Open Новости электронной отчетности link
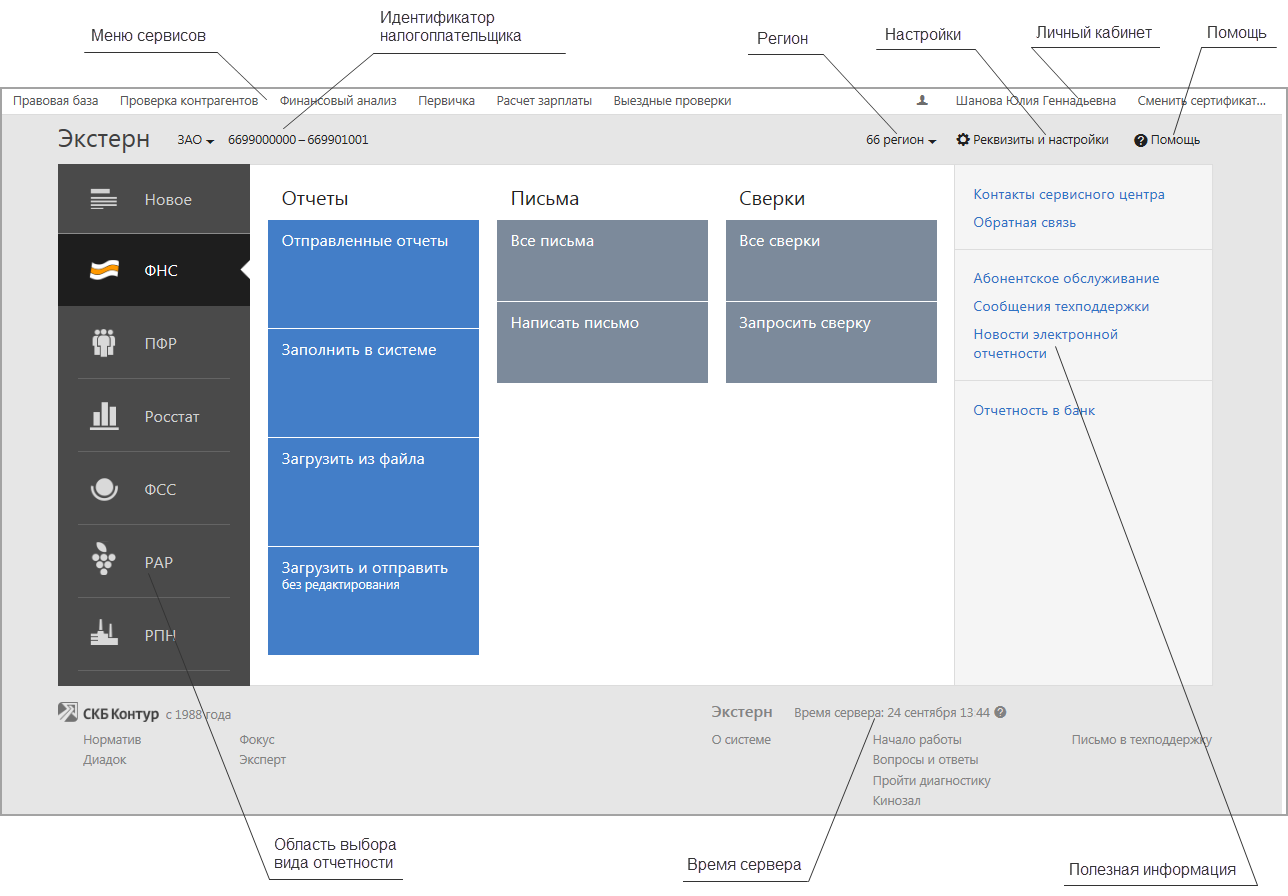Image resolution: width=1288 pixels, height=896 pixels. coord(1046,344)
